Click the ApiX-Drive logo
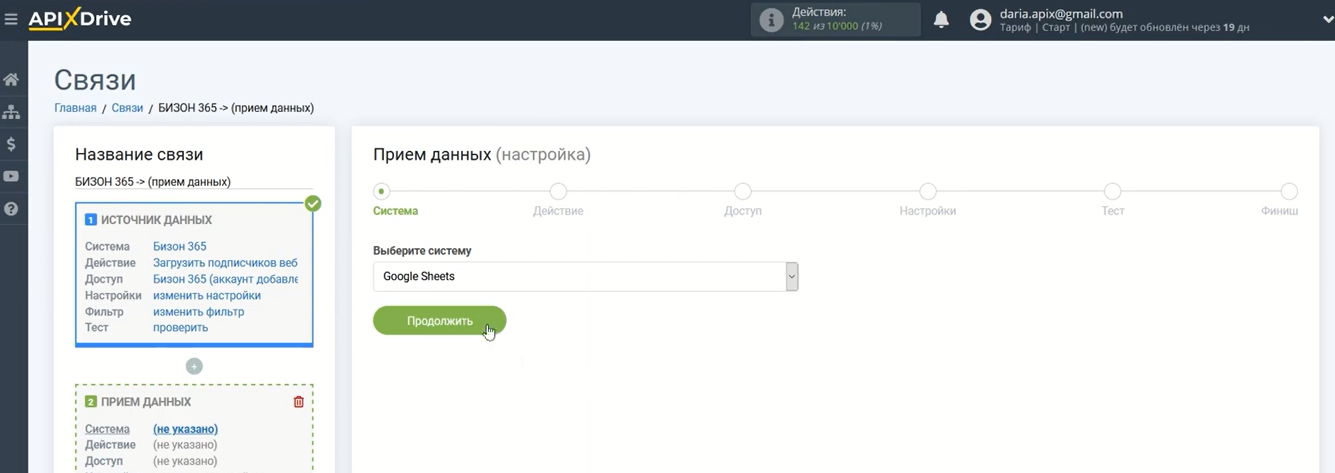 (80, 19)
